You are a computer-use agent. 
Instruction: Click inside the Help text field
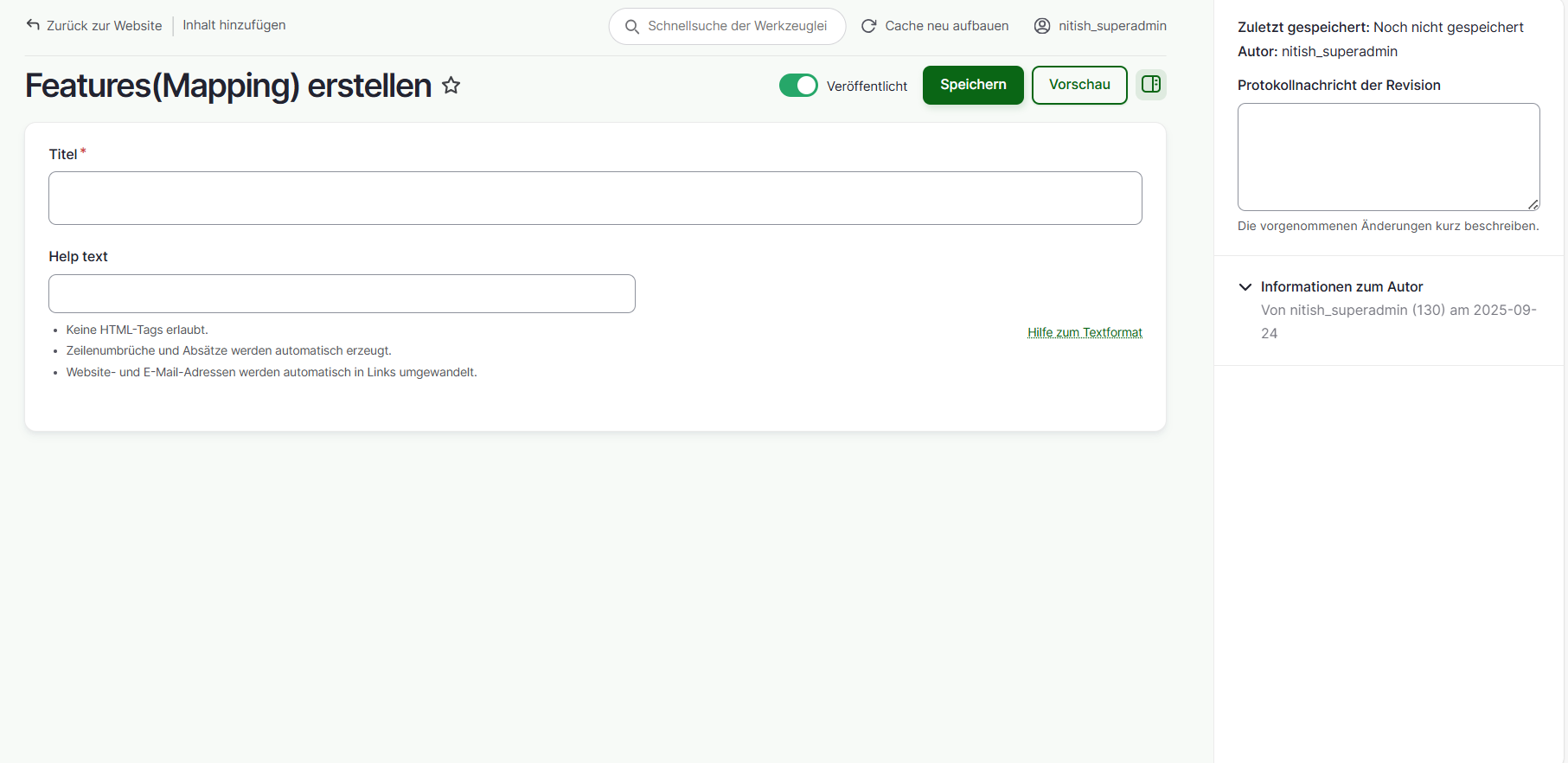342,294
